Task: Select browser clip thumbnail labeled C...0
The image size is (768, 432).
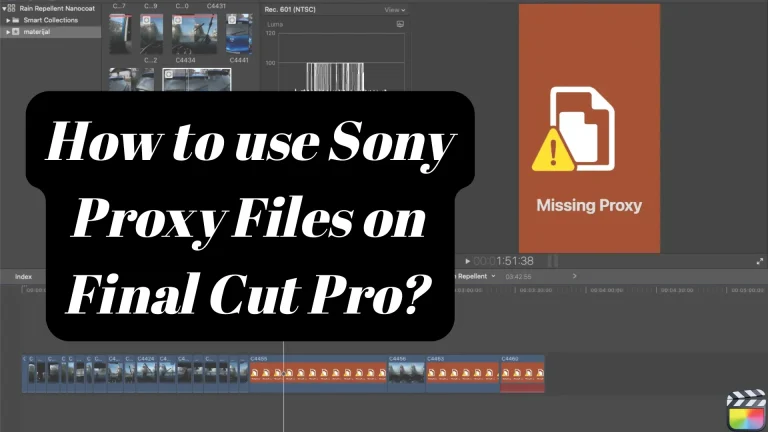Action: click(194, 34)
